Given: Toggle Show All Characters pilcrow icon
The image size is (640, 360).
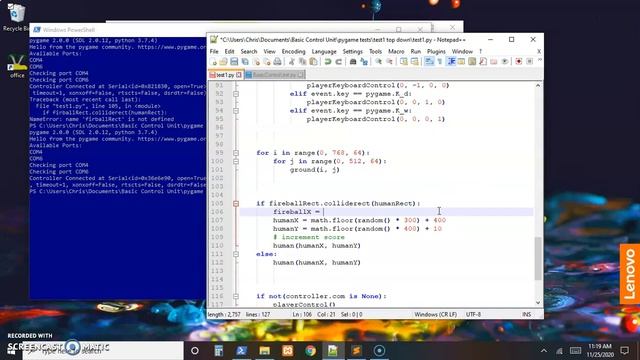Looking at the screenshot, I should pyautogui.click(x=440, y=62).
